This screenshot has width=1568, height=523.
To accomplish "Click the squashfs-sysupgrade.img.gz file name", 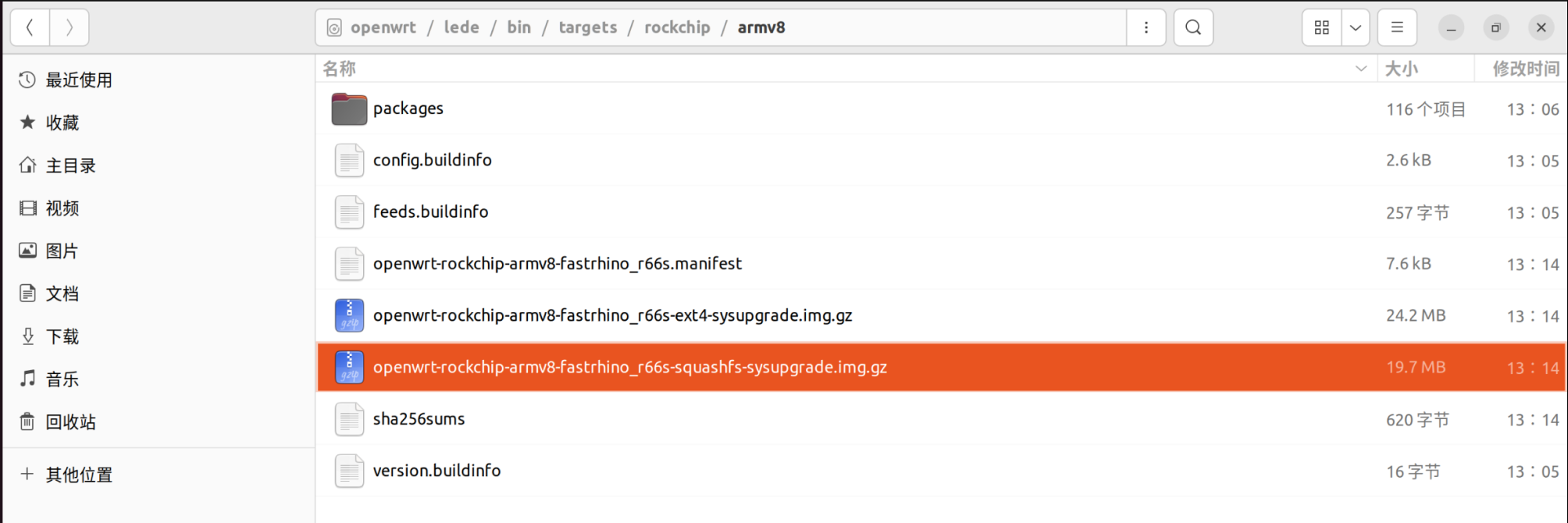I will point(629,367).
